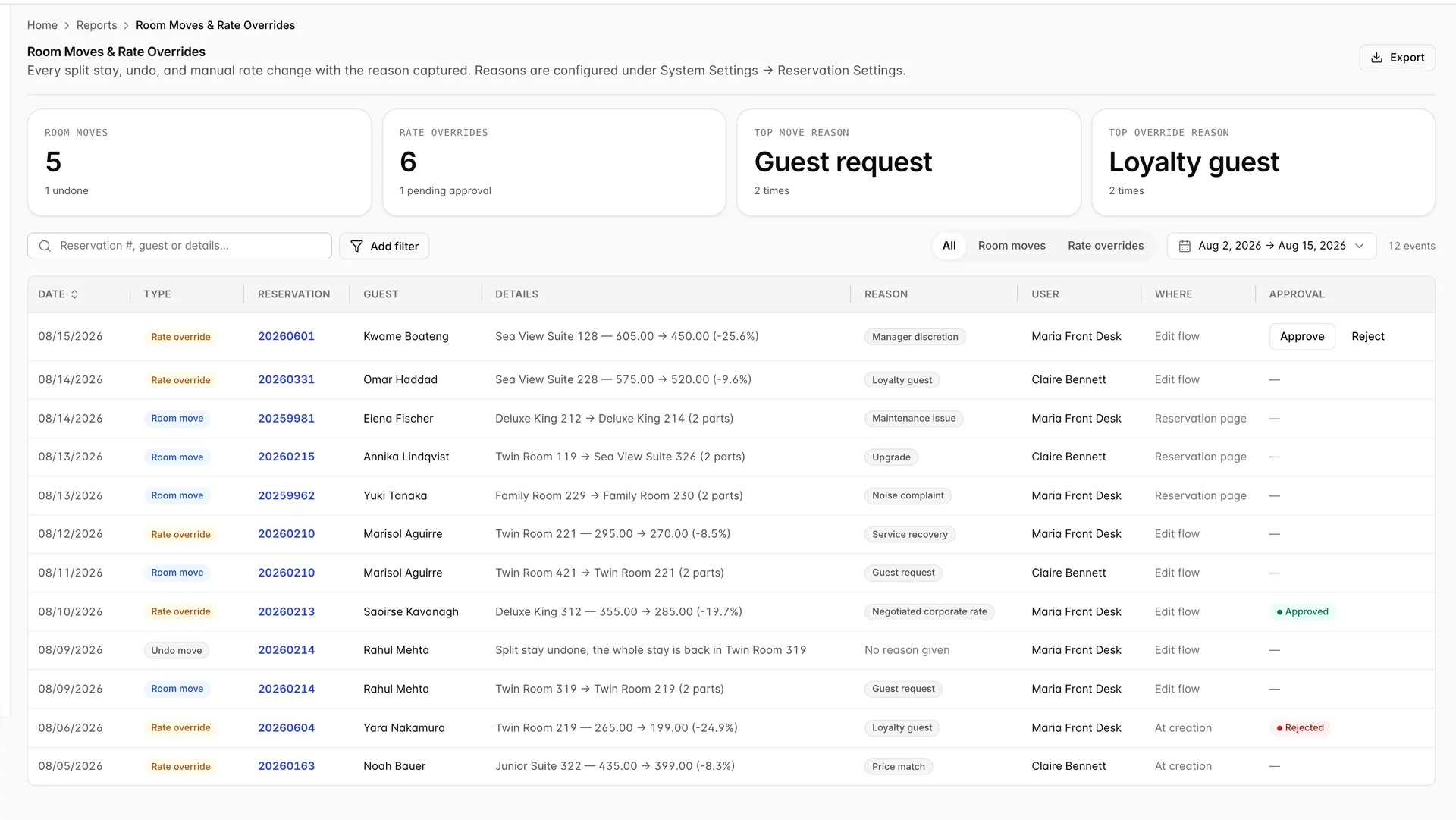The width and height of the screenshot is (1456, 820).
Task: Approve Kwame Boateng's rate override
Action: [x=1302, y=336]
